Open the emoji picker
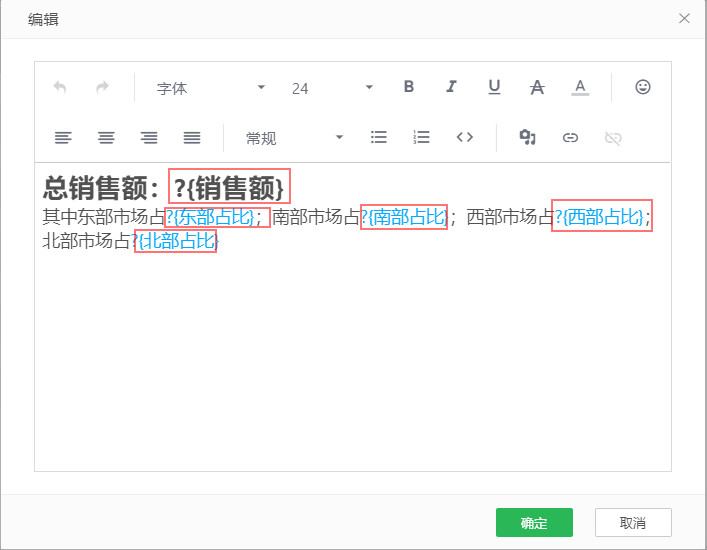Viewport: 707px width, 550px height. [643, 87]
